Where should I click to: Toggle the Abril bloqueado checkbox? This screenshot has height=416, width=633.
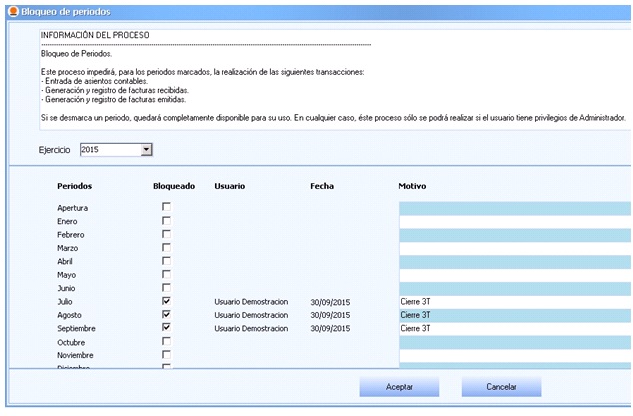point(166,261)
